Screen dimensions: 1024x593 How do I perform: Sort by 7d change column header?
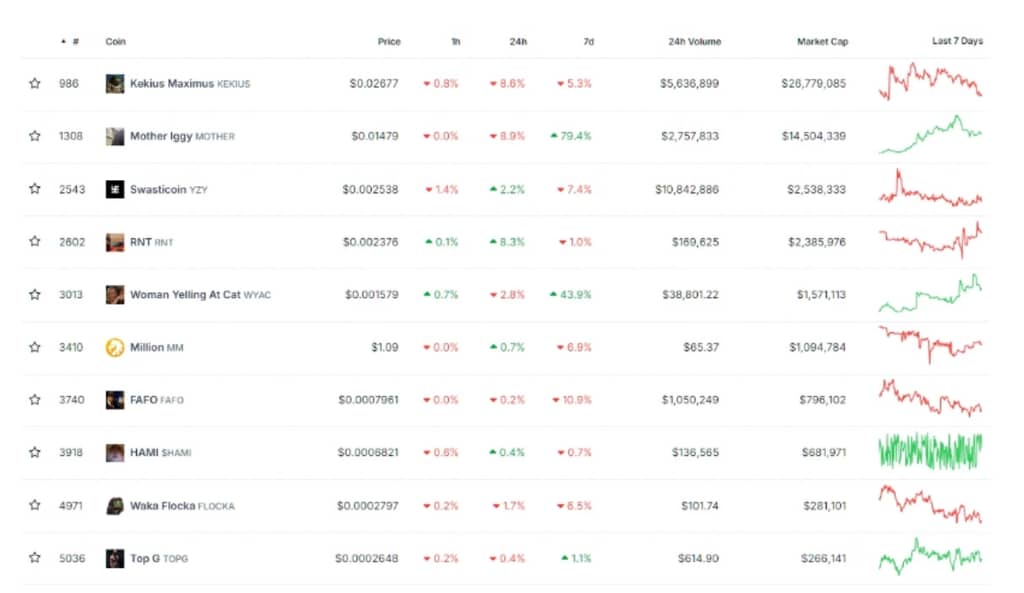(x=588, y=42)
